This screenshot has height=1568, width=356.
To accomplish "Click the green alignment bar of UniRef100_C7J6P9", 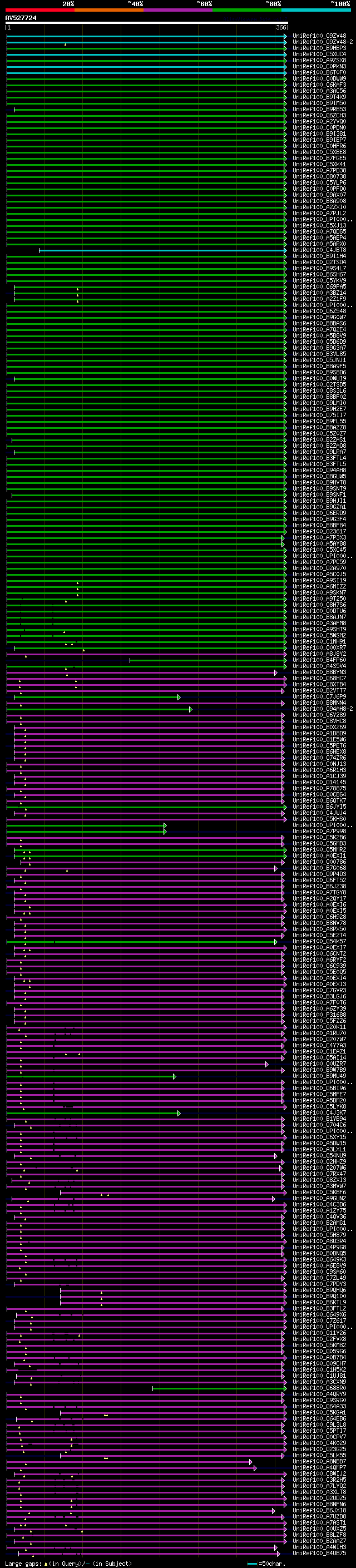I will (x=97, y=697).
